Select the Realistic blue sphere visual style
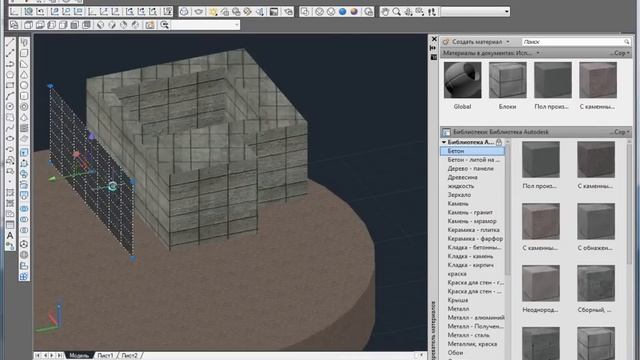 pyautogui.click(x=342, y=12)
